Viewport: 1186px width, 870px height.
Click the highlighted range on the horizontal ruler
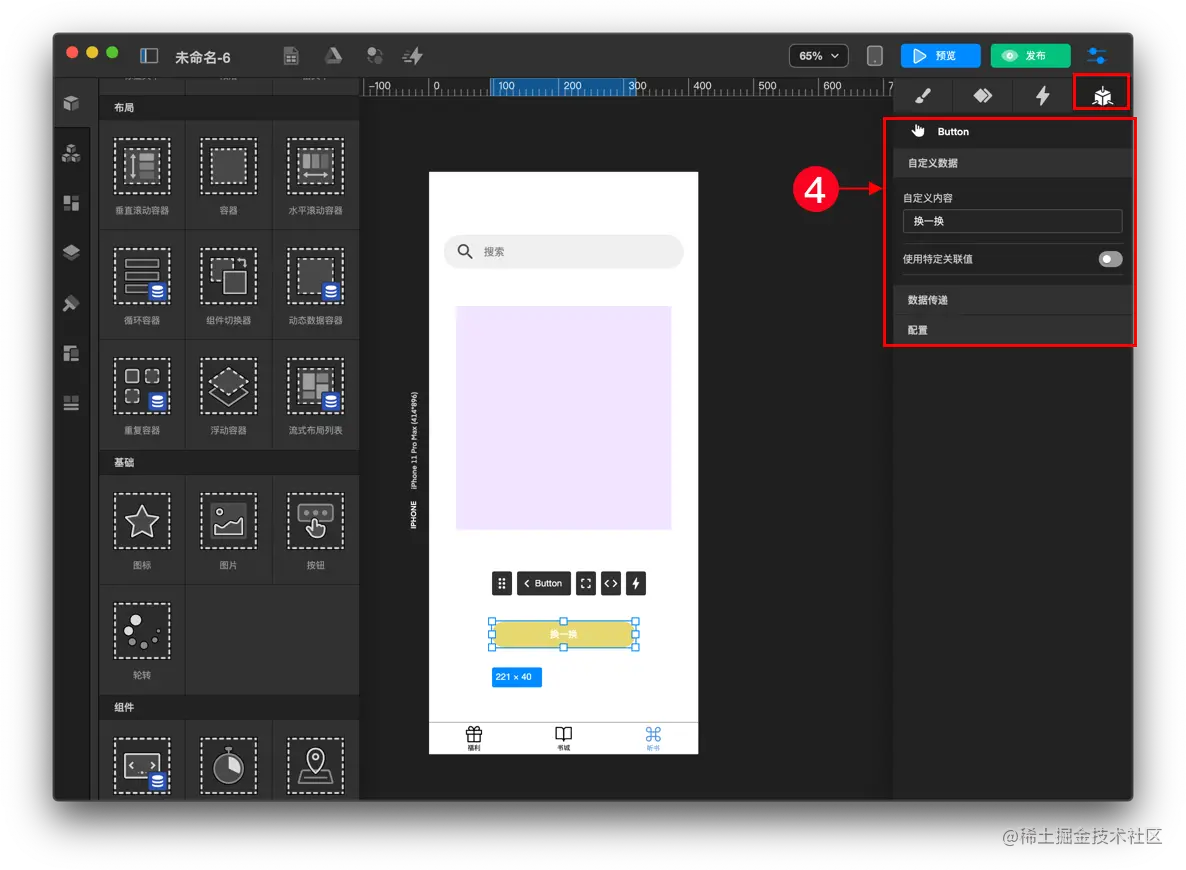pyautogui.click(x=564, y=86)
